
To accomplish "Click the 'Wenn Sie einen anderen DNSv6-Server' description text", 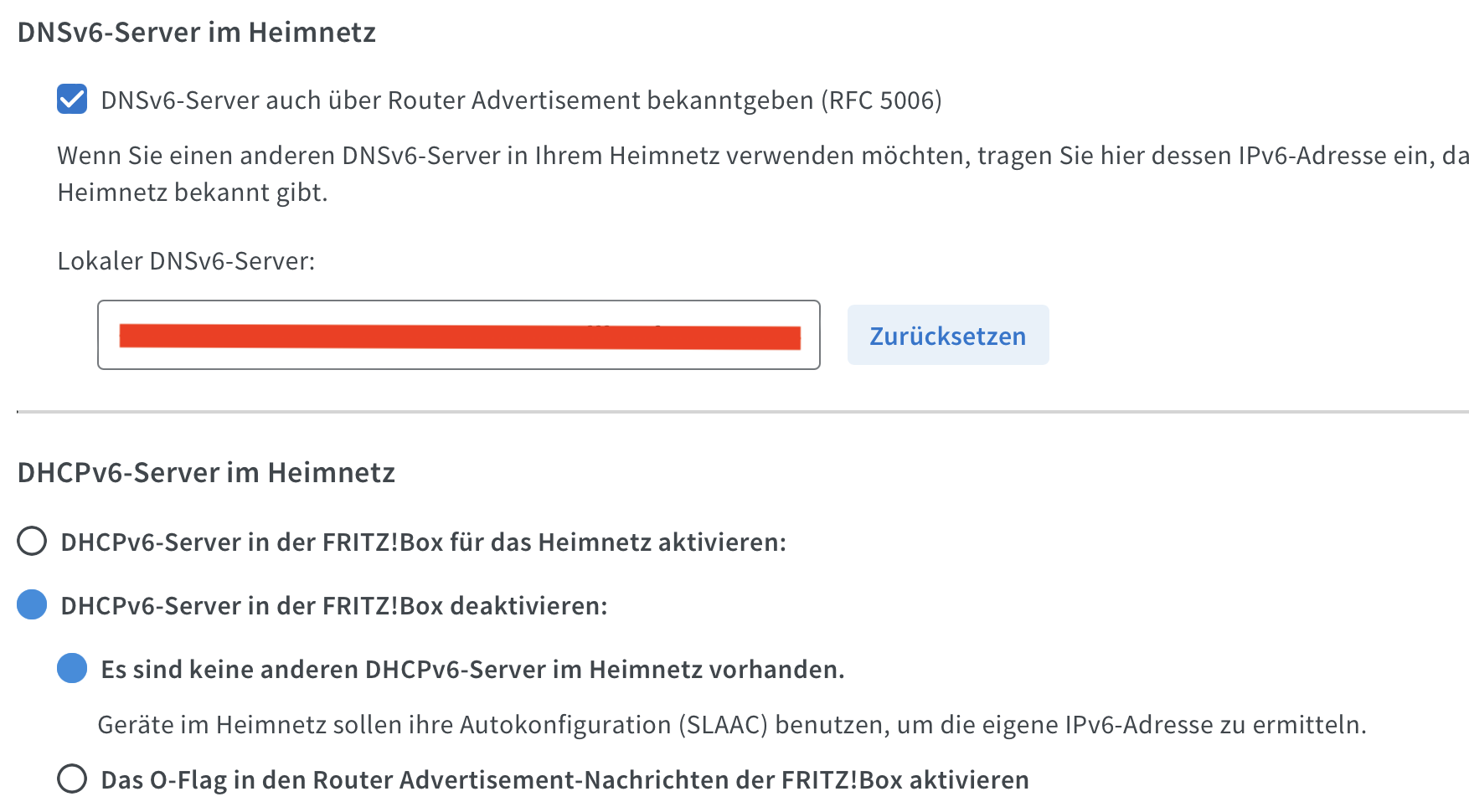I will [763, 156].
